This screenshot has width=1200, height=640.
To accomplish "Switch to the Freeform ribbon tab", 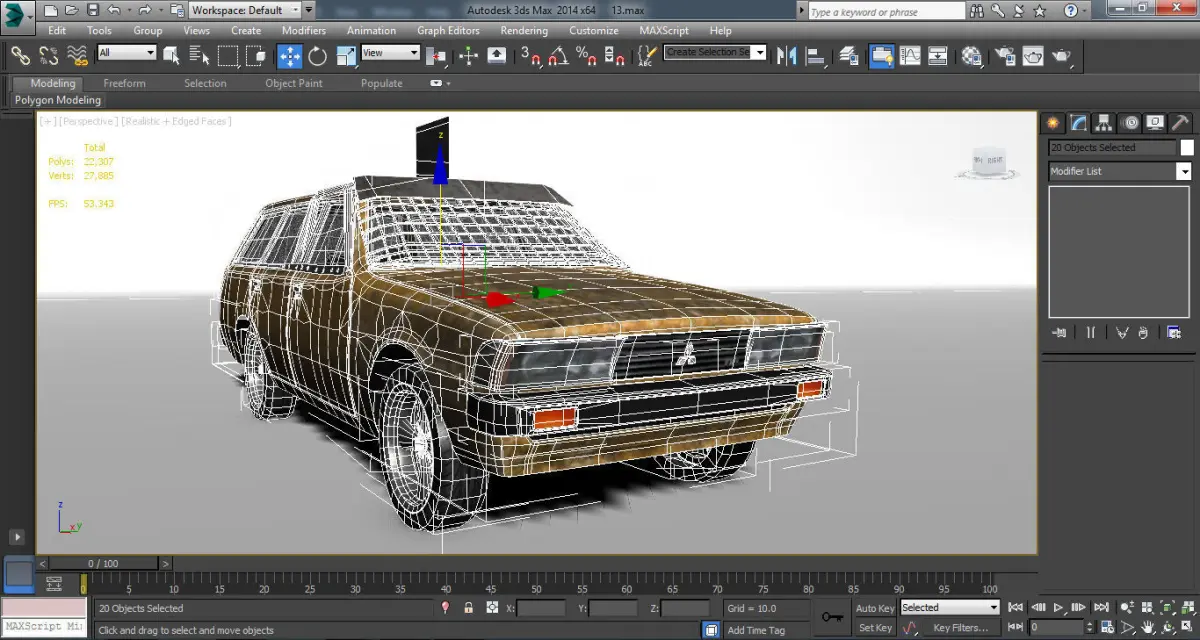I will click(124, 83).
